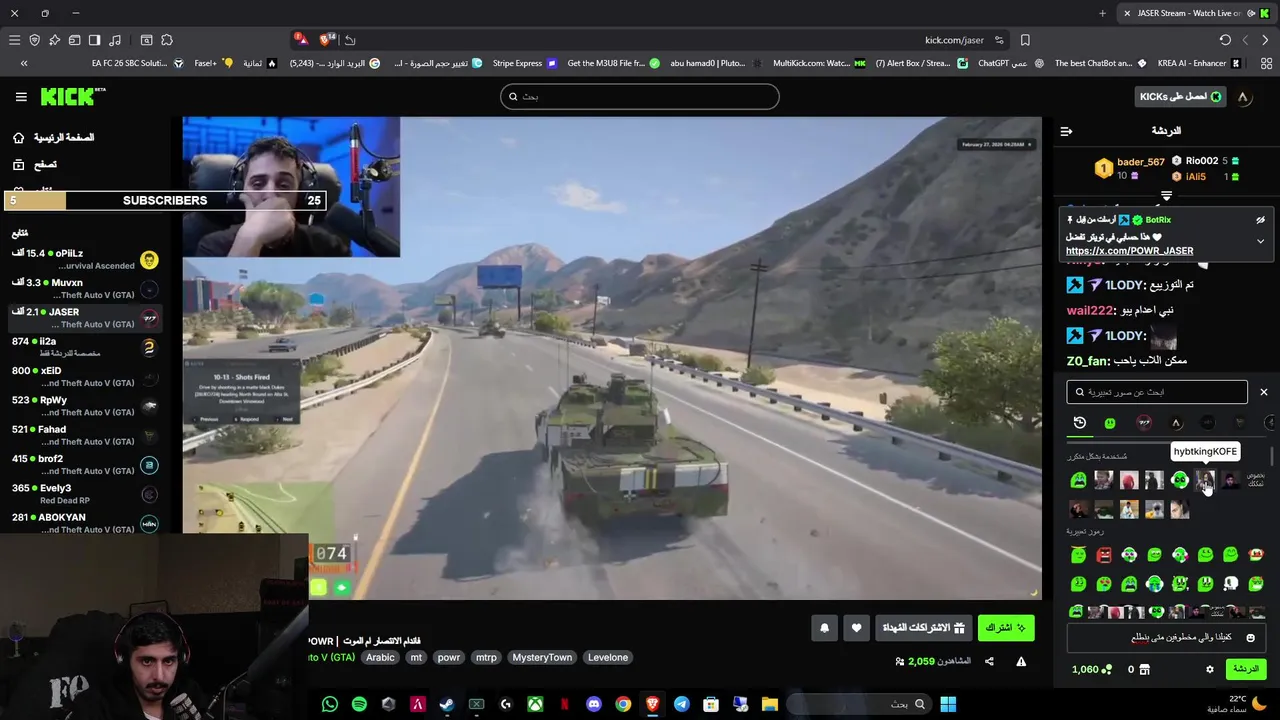Collapse the chat panel
The height and width of the screenshot is (720, 1280).
pos(1066,131)
